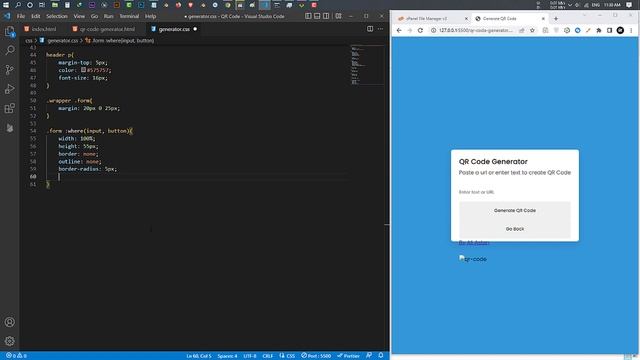Bookmark this page with the star icon

(532, 30)
